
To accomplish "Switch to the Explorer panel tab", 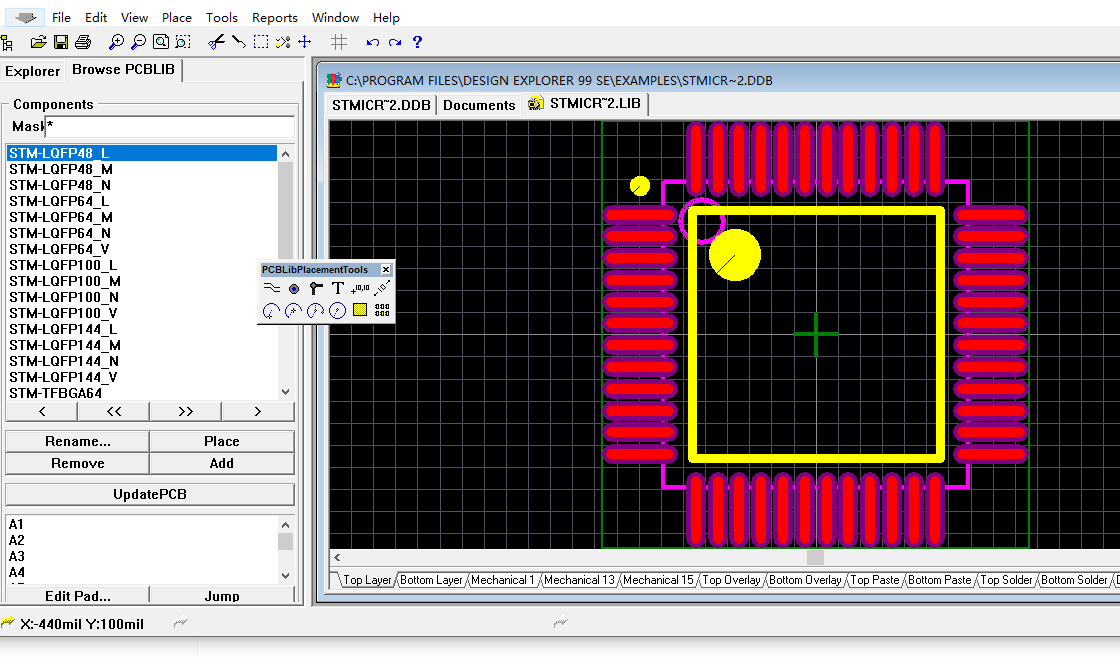I will click(x=32, y=71).
